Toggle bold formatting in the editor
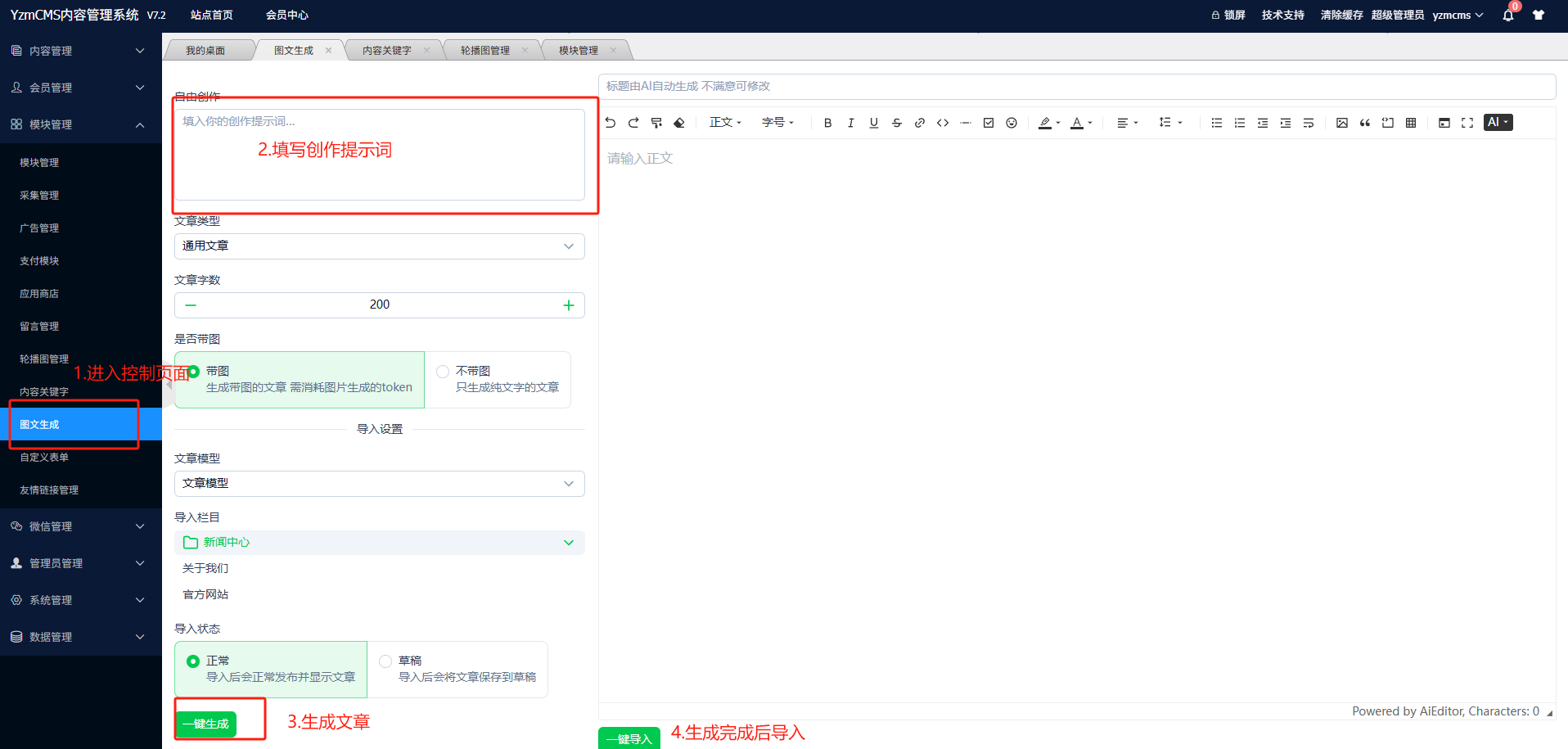The width and height of the screenshot is (1568, 749). tap(827, 123)
